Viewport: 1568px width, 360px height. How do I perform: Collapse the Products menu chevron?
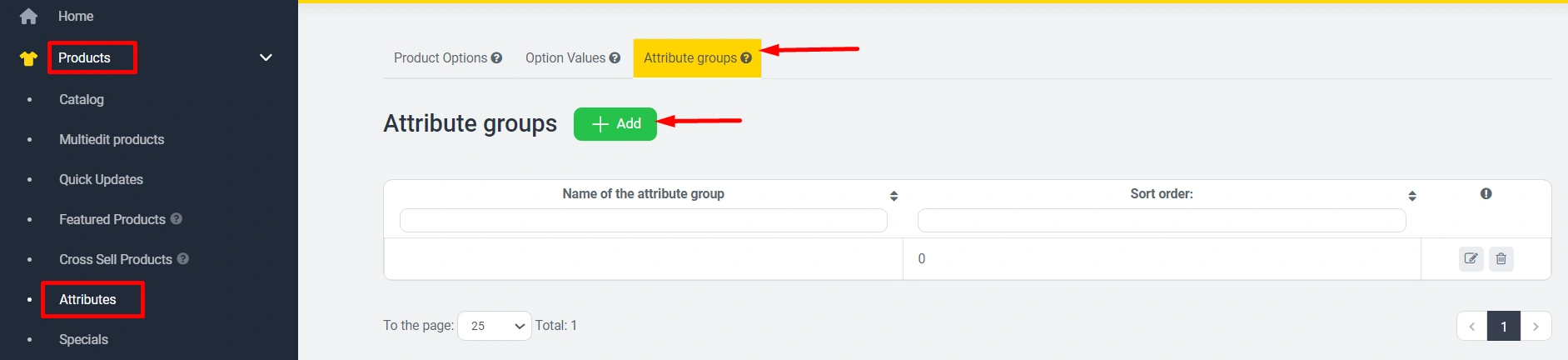[266, 57]
